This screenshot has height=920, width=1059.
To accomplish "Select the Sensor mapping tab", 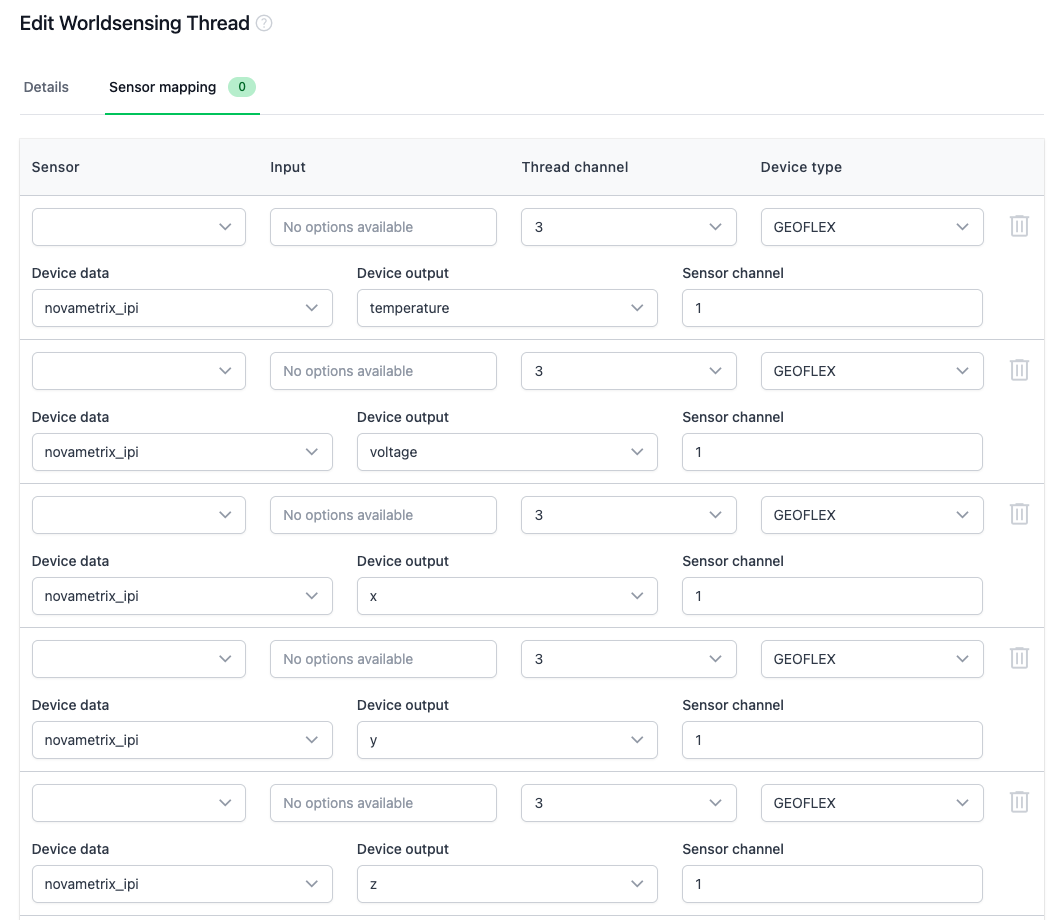I will click(x=162, y=87).
